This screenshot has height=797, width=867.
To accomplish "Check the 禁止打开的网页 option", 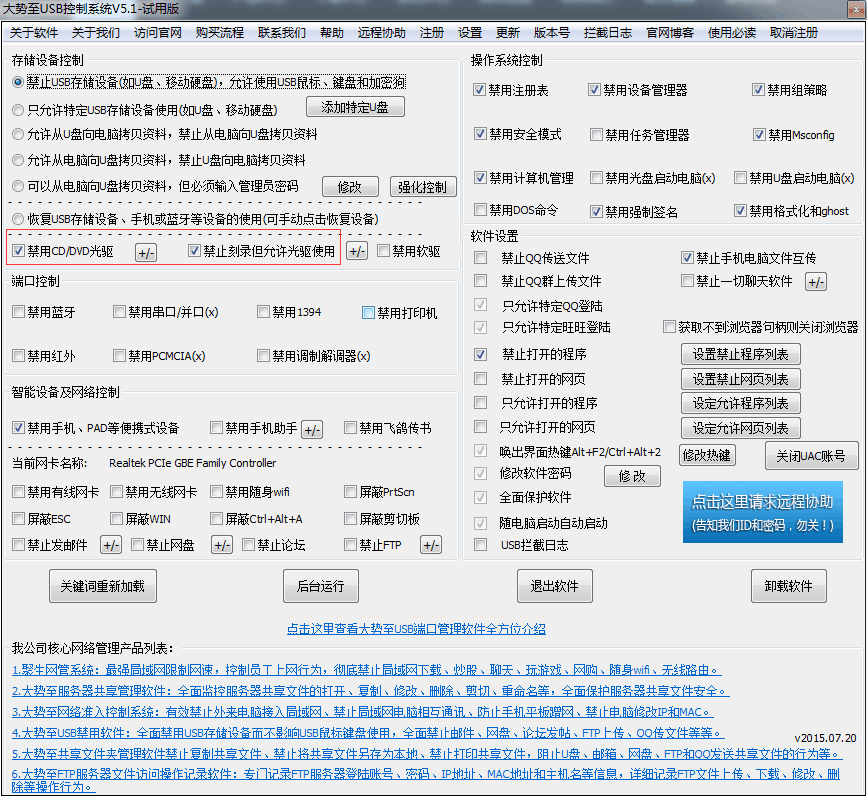I will click(x=479, y=379).
